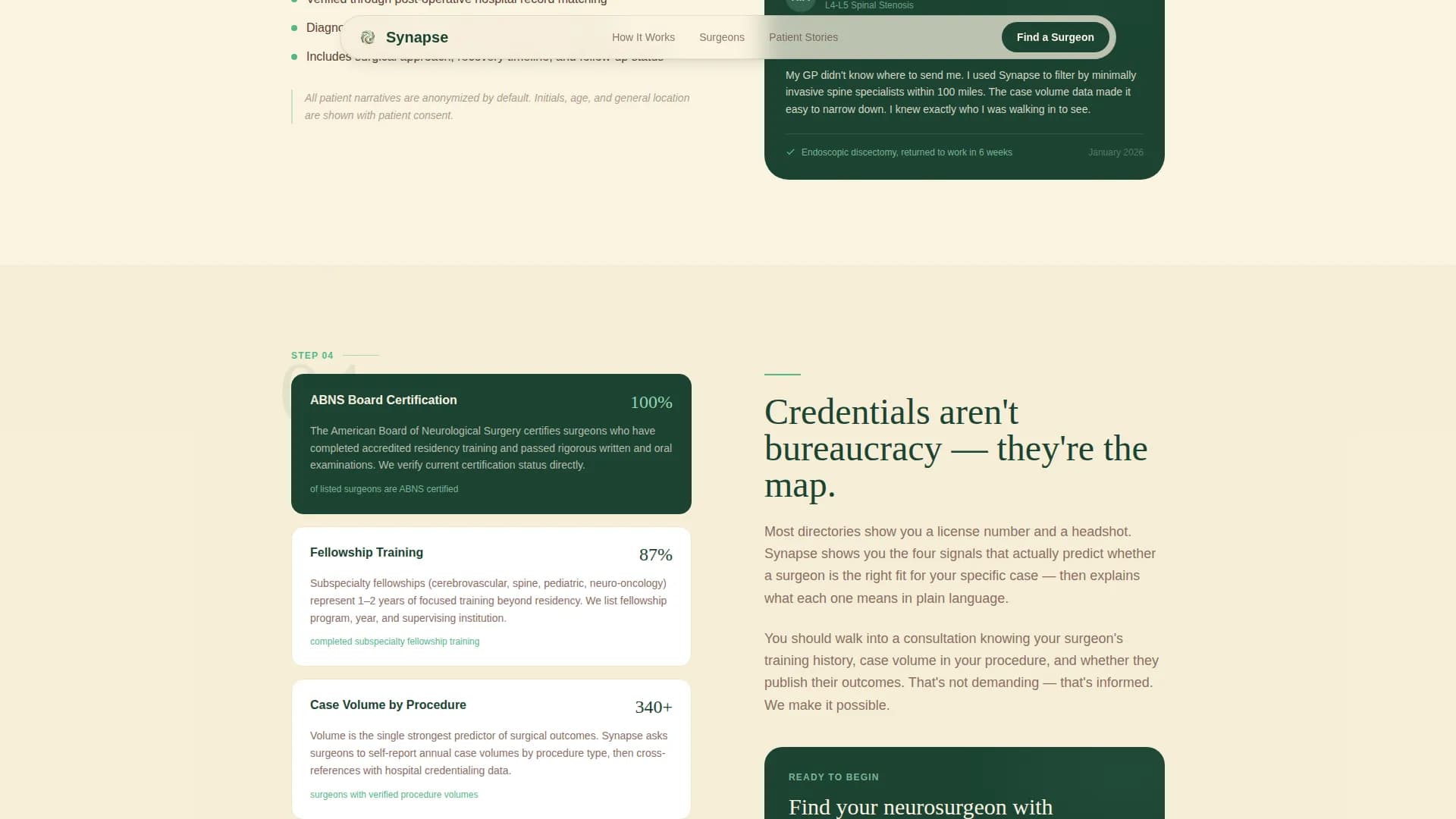The height and width of the screenshot is (819, 1456).
Task: Select the ABNS Board Certification card
Action: (x=491, y=444)
